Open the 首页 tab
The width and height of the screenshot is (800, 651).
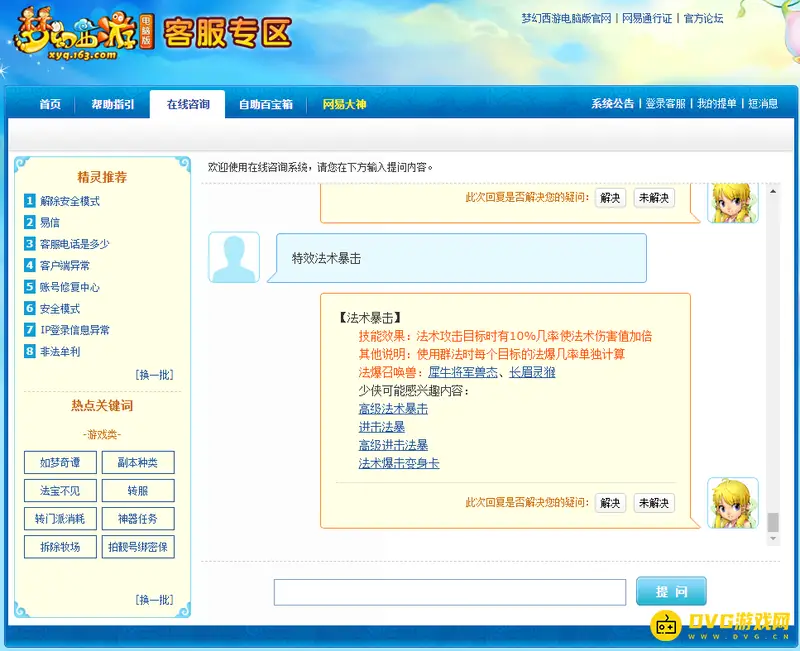coord(50,105)
